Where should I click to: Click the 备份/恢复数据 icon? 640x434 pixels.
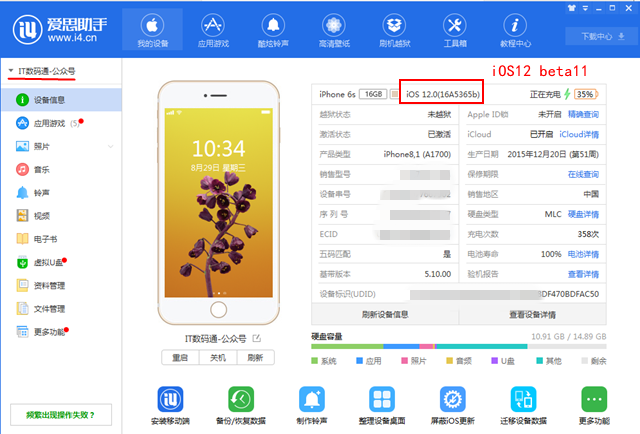[241, 399]
